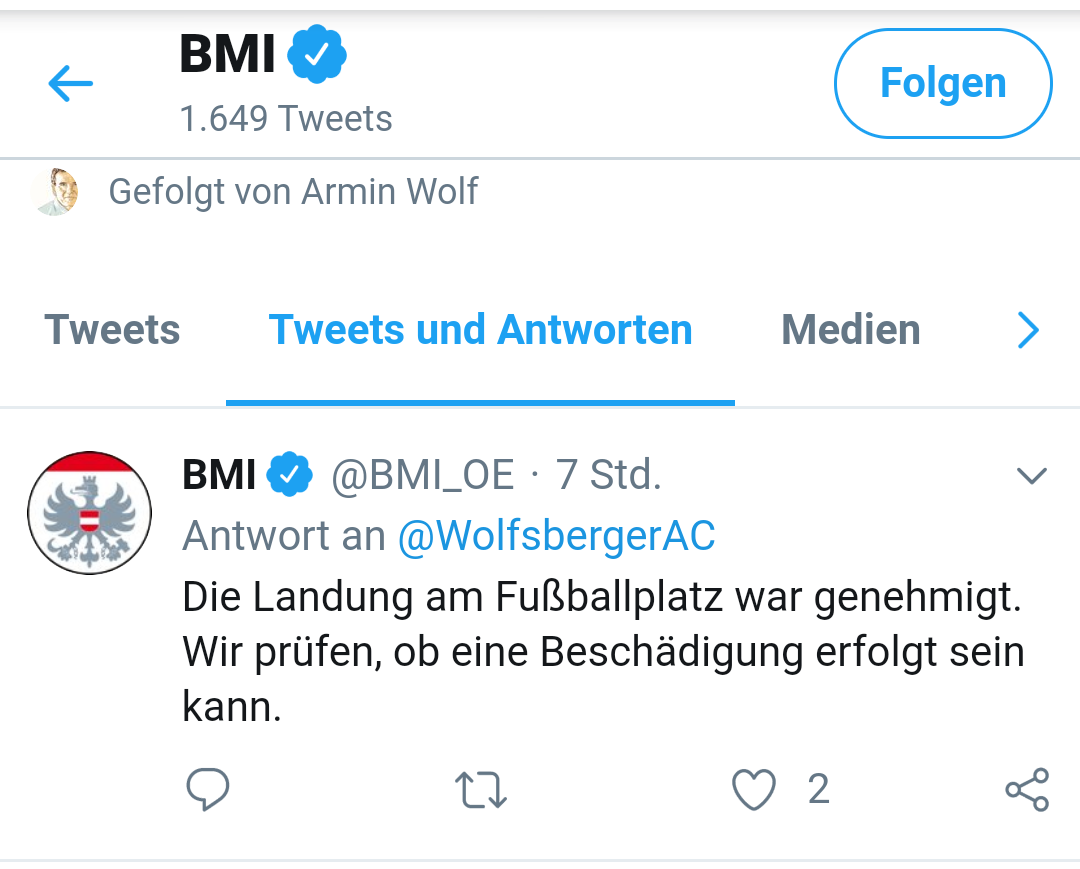The width and height of the screenshot is (1080, 869).
Task: Follow BMI with the Folgen button
Action: (943, 83)
